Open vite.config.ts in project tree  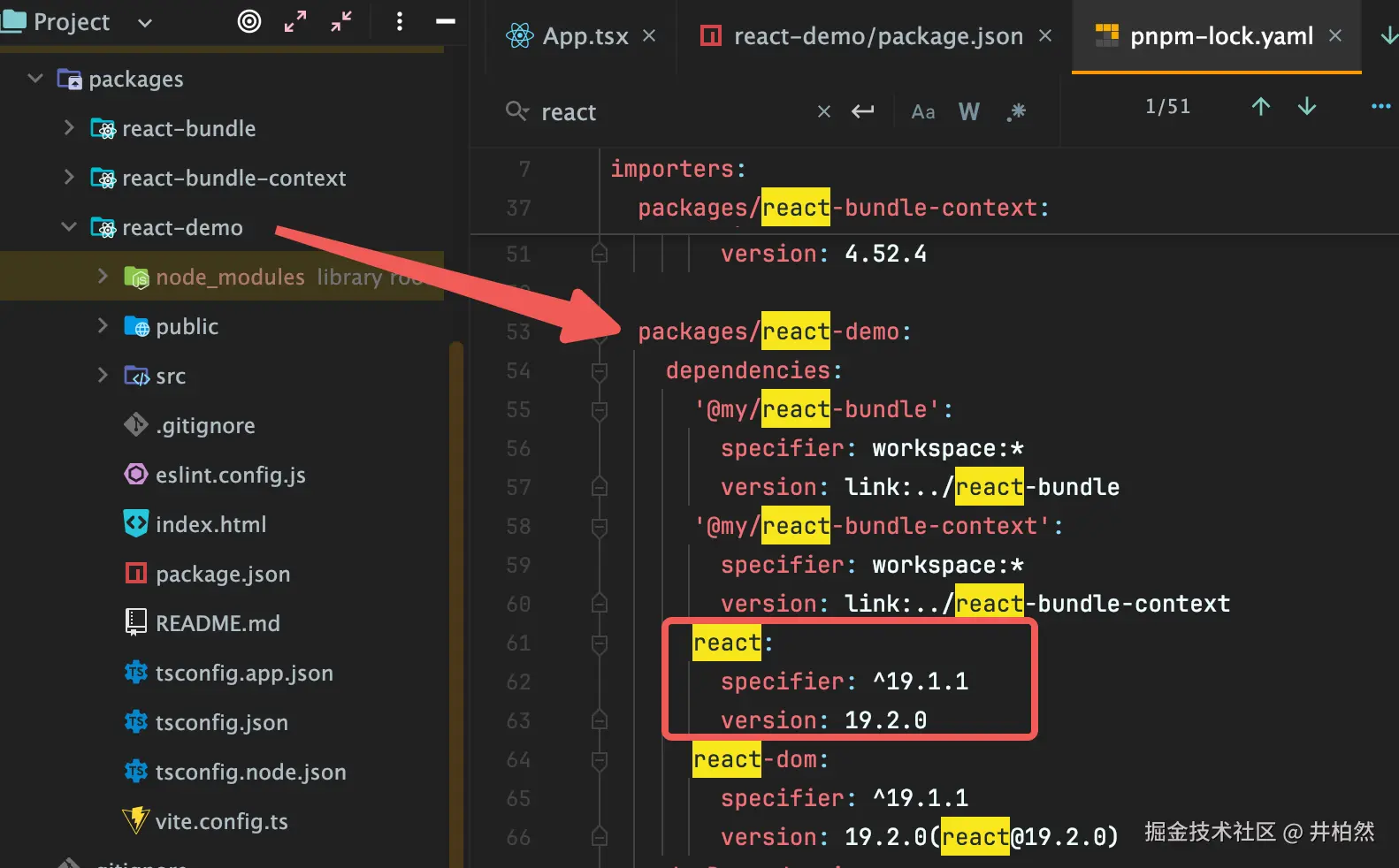[x=221, y=821]
